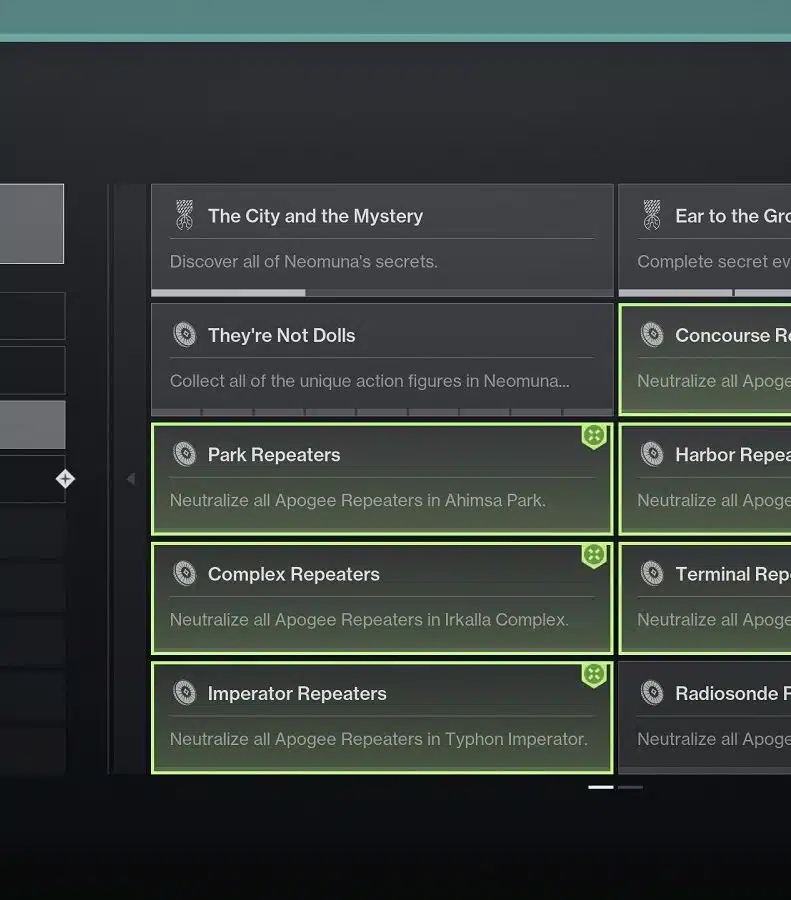Open the Imperator Repeaters triumph
Image resolution: width=791 pixels, height=900 pixels.
pos(382,717)
